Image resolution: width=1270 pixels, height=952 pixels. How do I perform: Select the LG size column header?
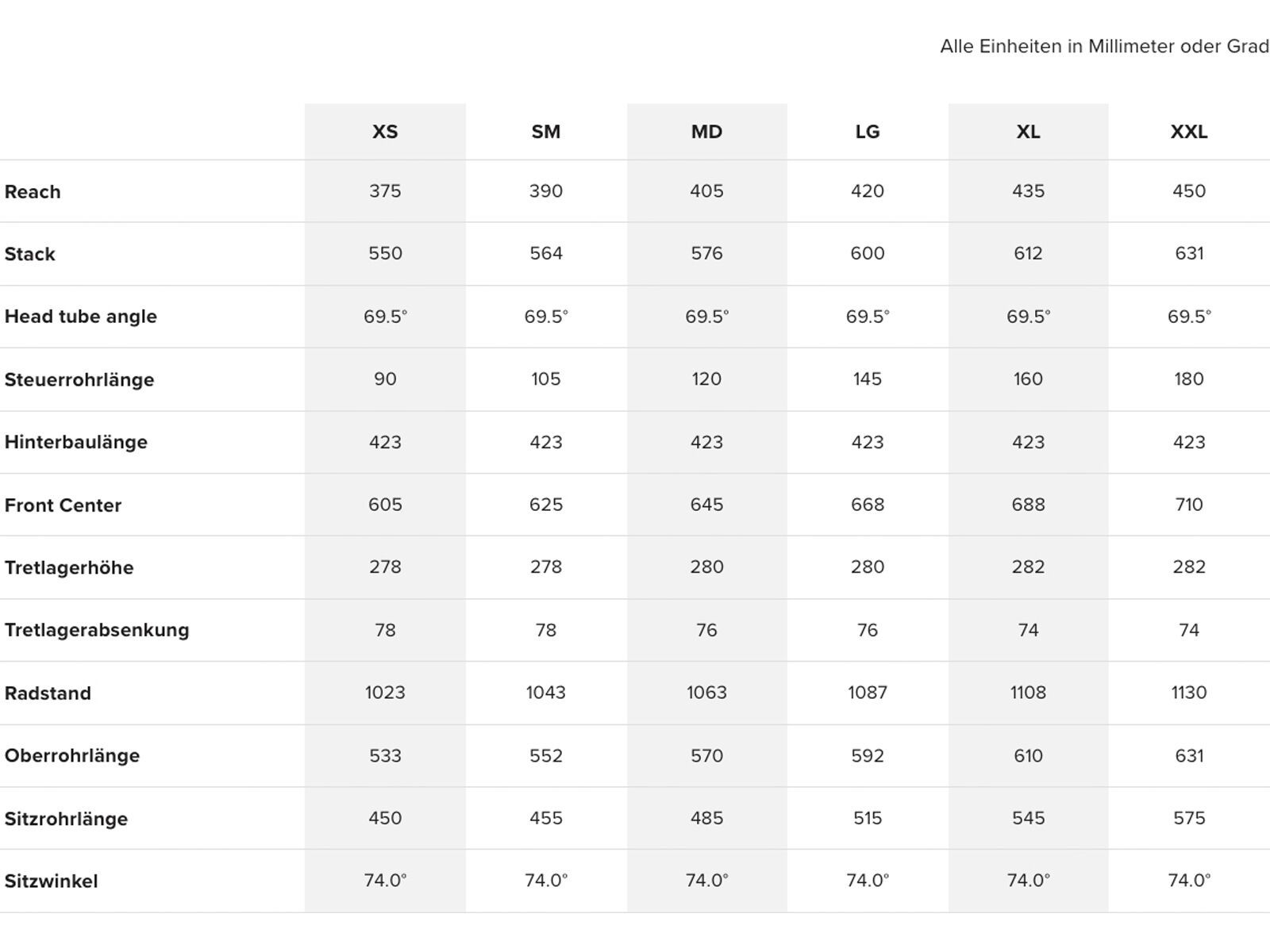coord(868,132)
